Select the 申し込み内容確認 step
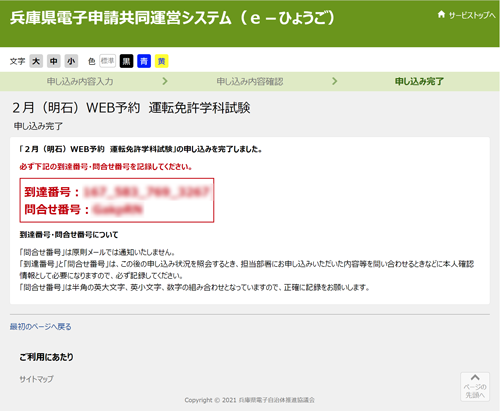Image resolution: width=500 pixels, height=411 pixels. tap(250, 81)
